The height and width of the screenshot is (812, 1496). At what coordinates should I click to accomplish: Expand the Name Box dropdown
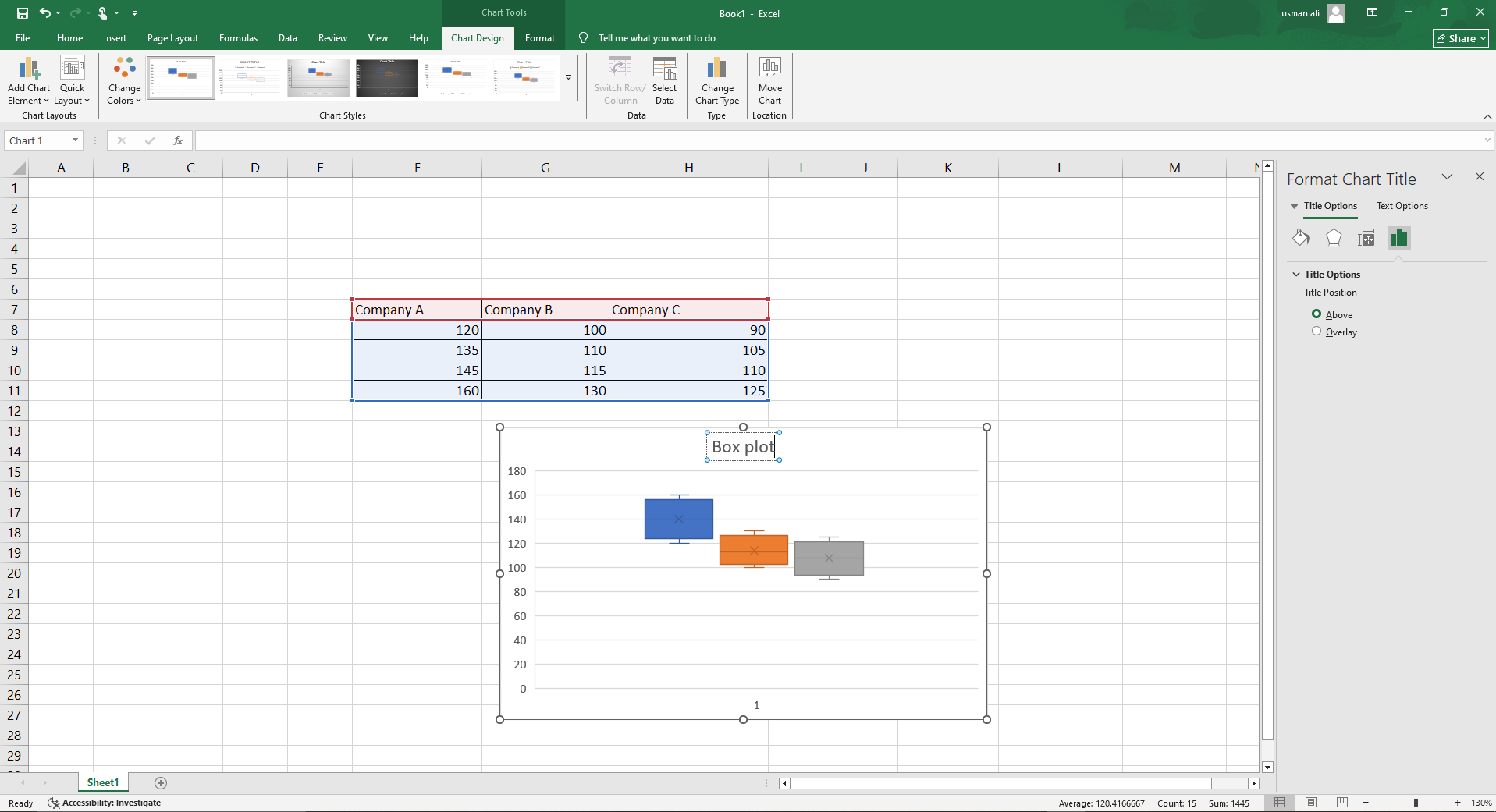pos(75,140)
